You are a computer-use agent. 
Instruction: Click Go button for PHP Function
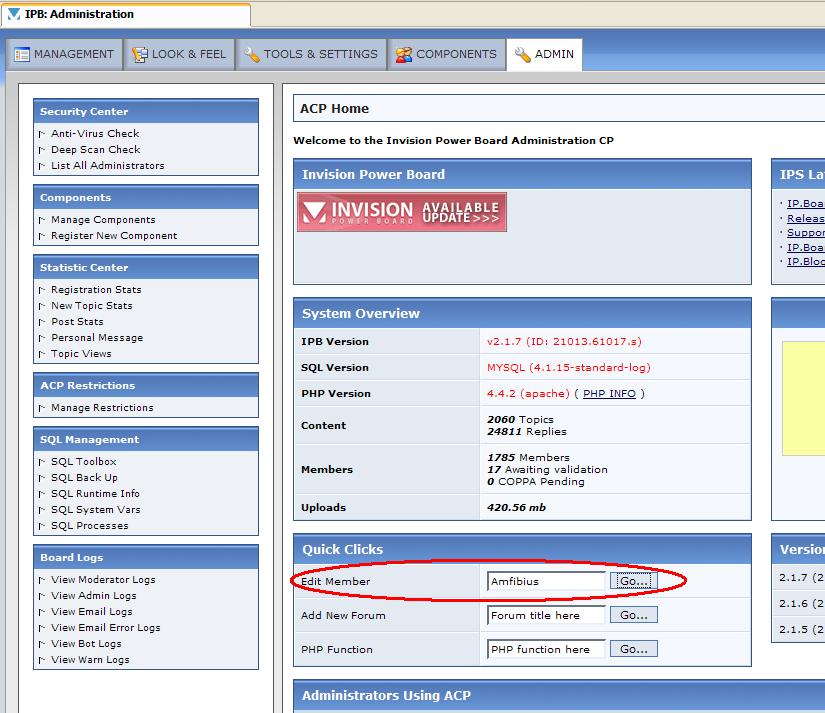pos(633,649)
